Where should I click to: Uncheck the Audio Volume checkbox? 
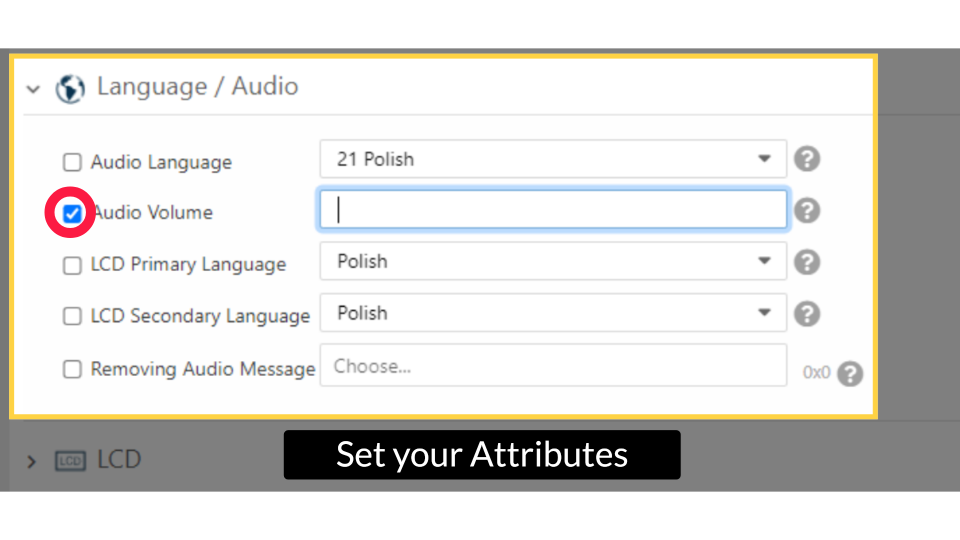pyautogui.click(x=72, y=213)
